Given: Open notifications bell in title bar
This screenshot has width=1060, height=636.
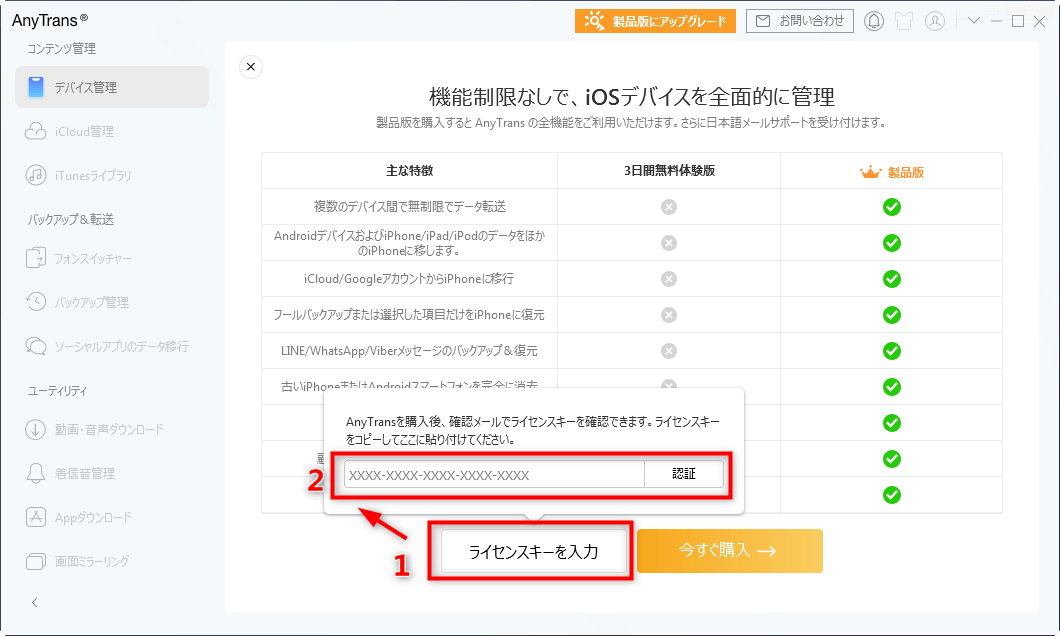Looking at the screenshot, I should (x=873, y=21).
